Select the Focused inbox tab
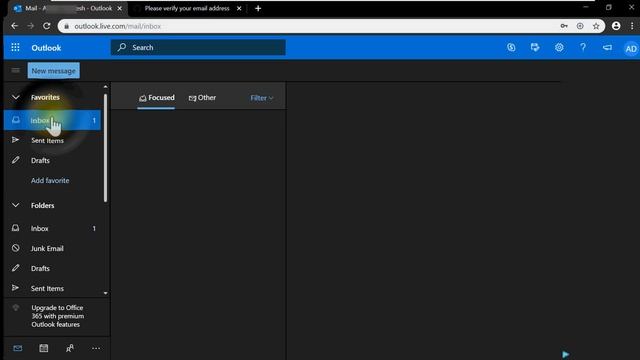 pyautogui.click(x=157, y=98)
